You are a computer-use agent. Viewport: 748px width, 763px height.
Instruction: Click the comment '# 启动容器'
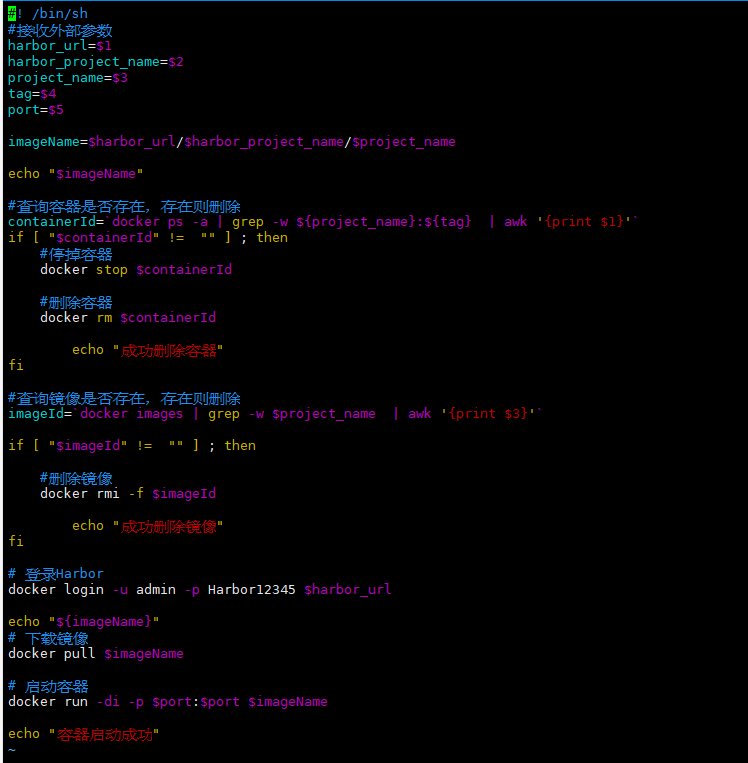click(x=48, y=686)
